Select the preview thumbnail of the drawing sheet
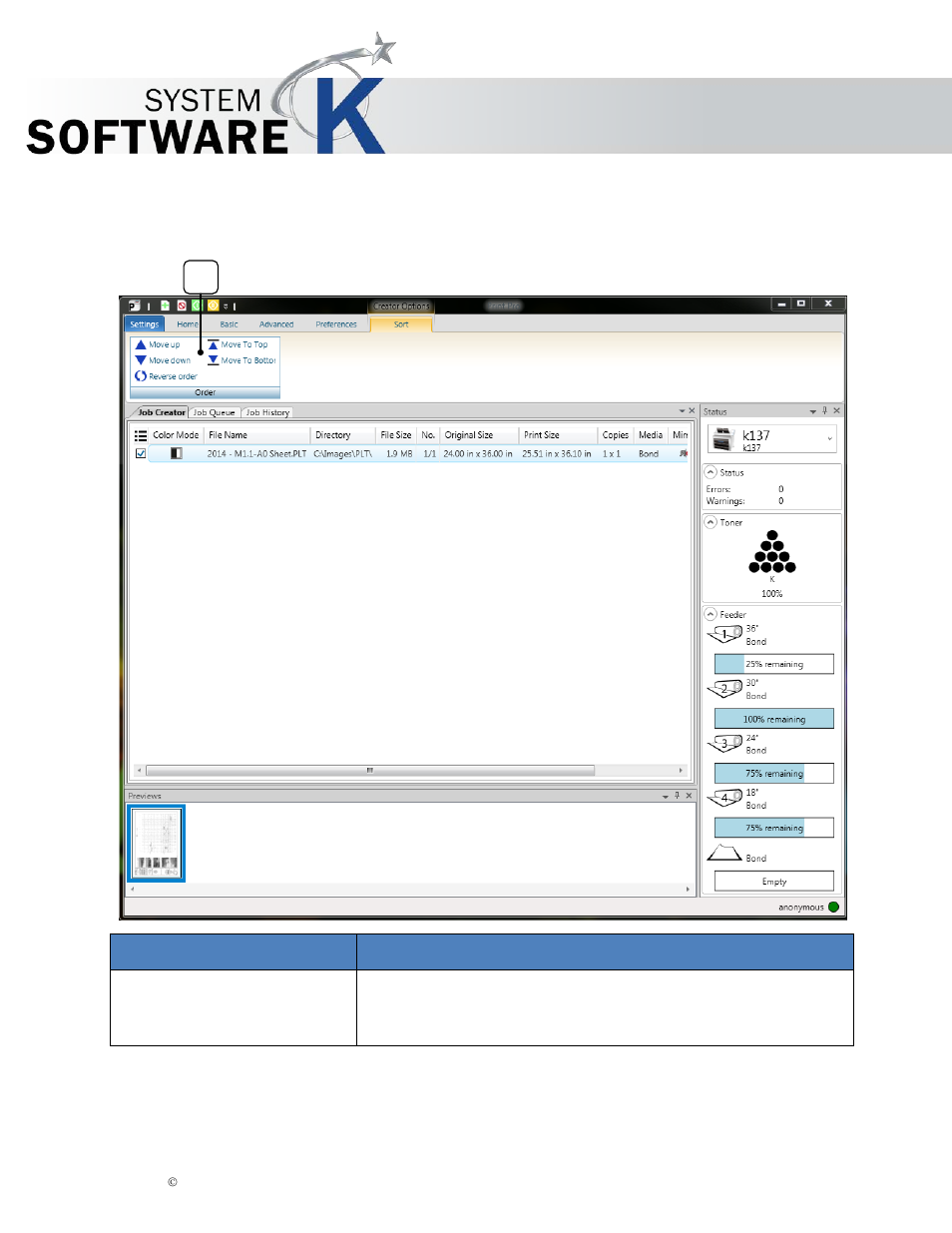 [158, 844]
